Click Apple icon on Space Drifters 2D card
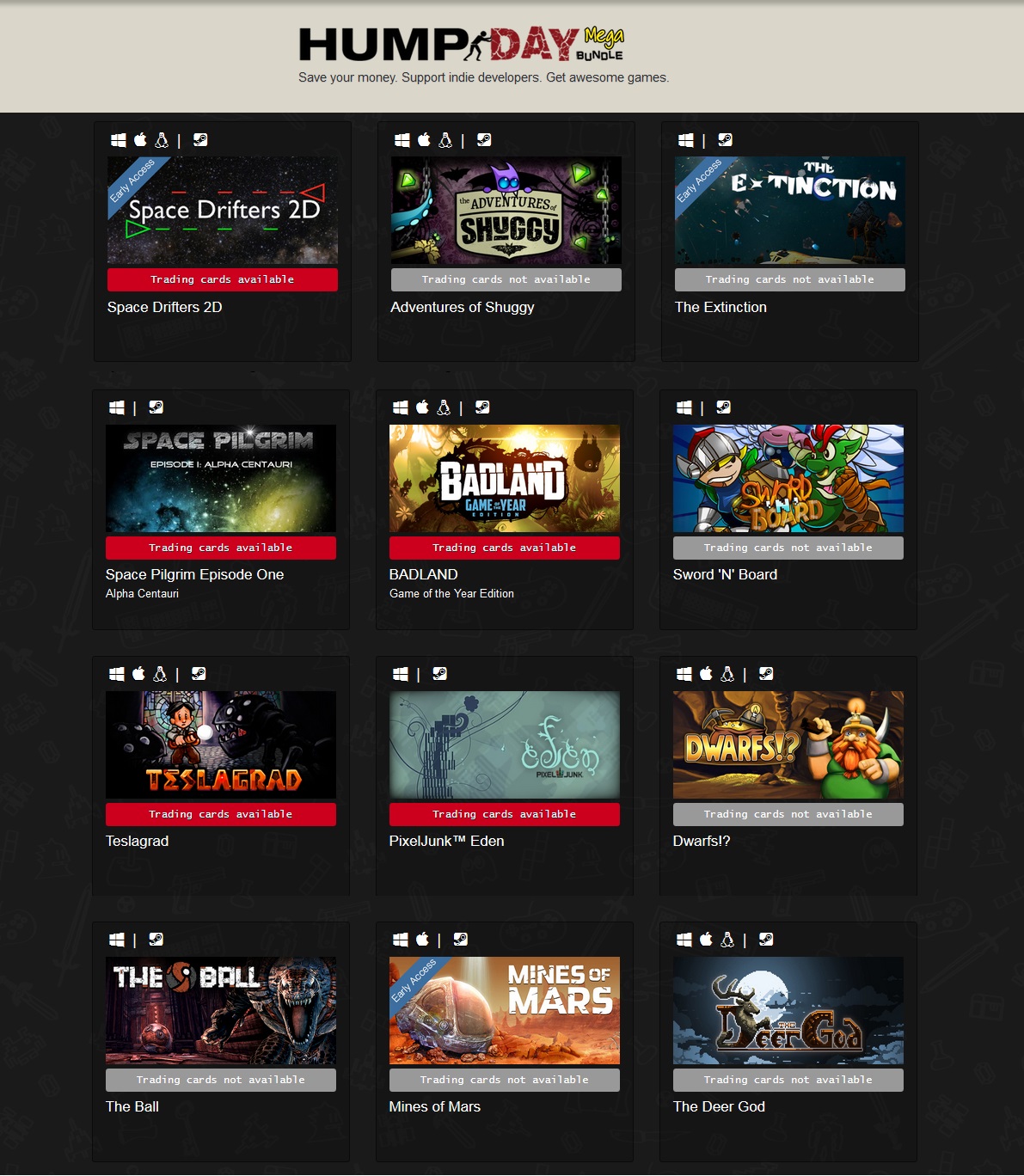 (x=140, y=139)
